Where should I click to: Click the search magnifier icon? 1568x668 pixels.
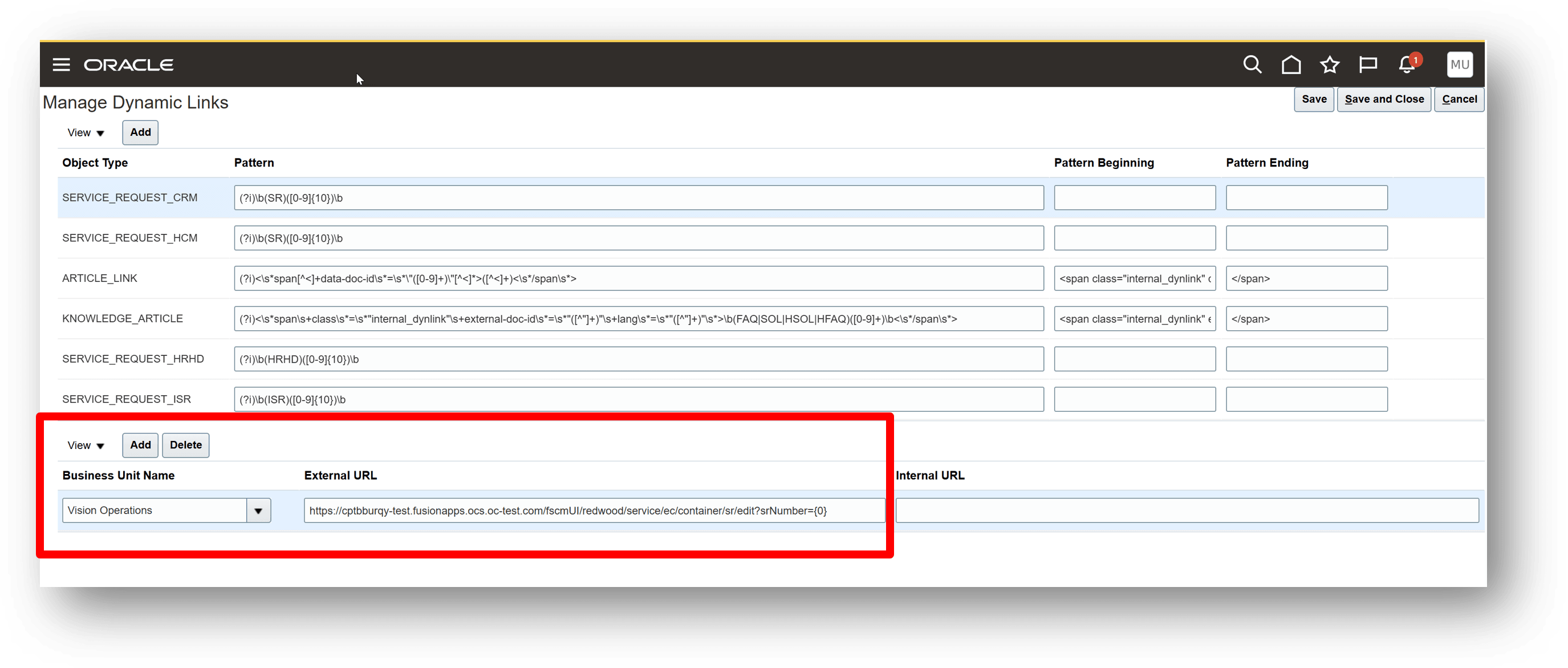coord(1252,64)
